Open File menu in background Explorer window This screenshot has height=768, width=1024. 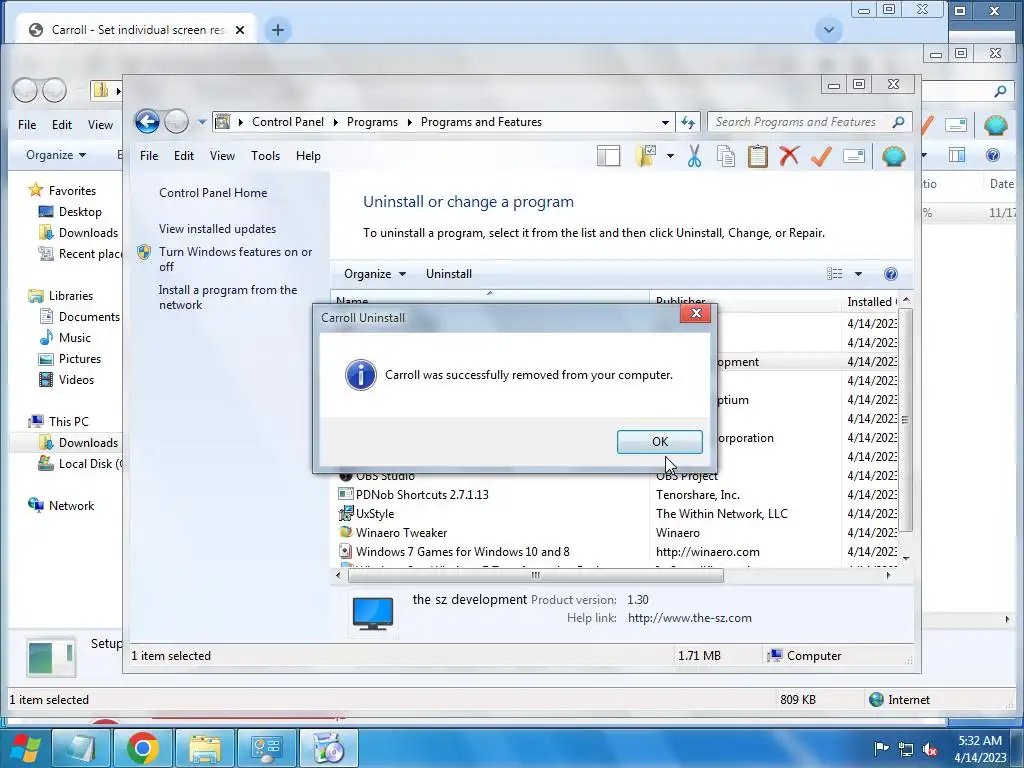[27, 124]
